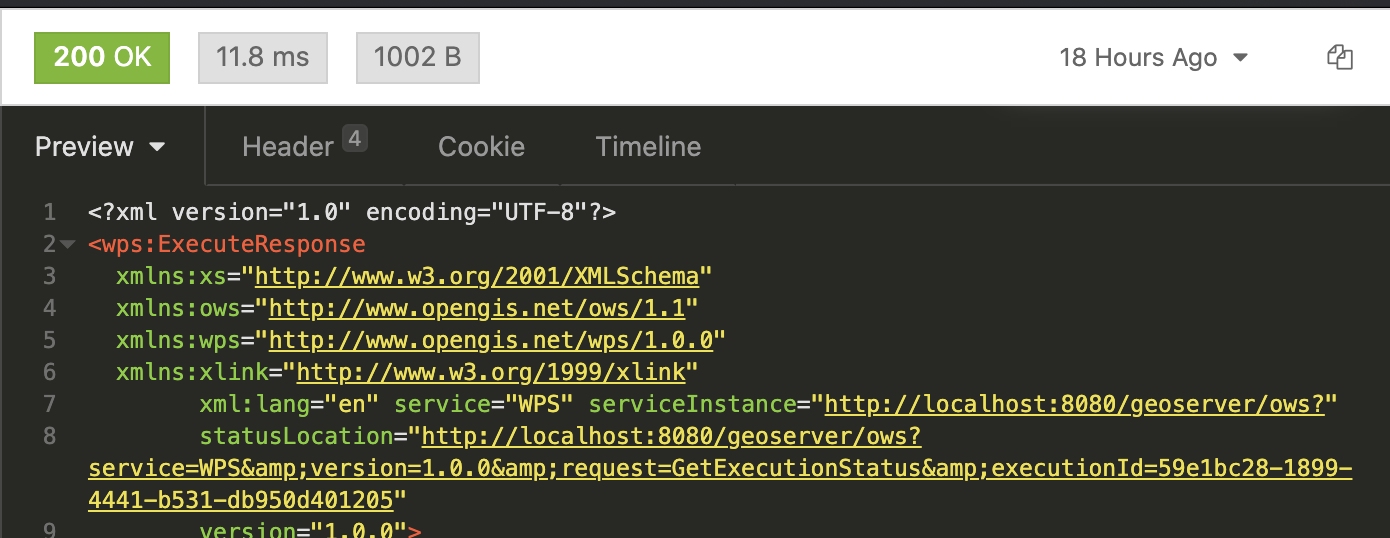Switch to the Cookie tab
The width and height of the screenshot is (1390, 538).
pyautogui.click(x=481, y=147)
